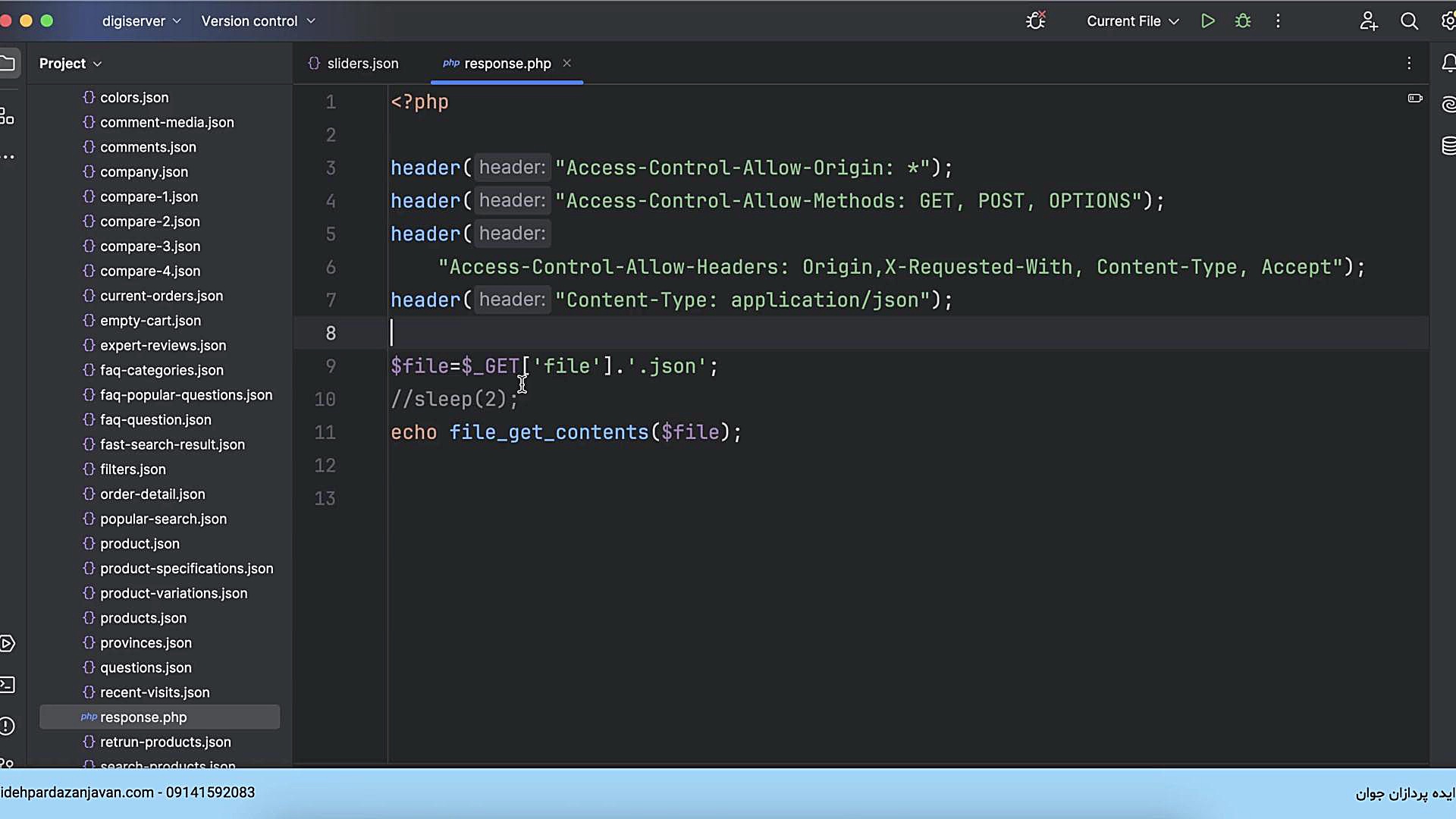Select order-detail.json file
This screenshot has width=1456, height=819.
[152, 494]
